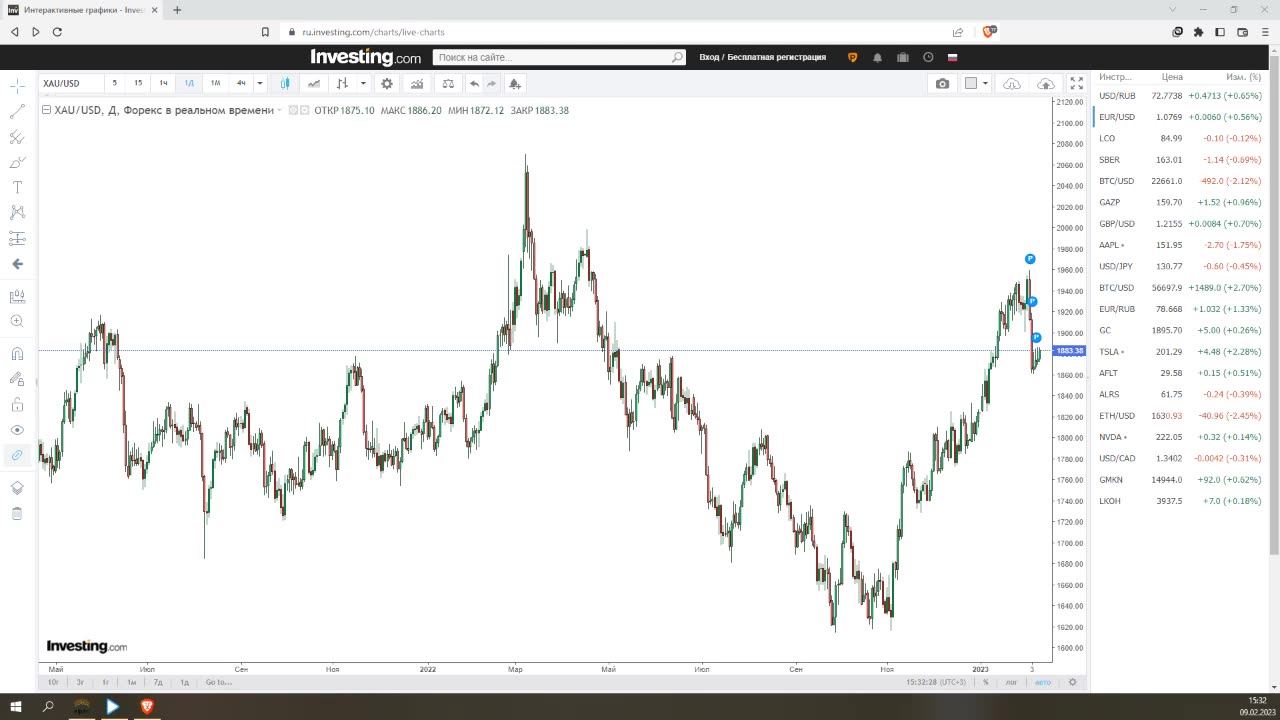Toggle percent scale button
The width and height of the screenshot is (1280, 720).
tap(985, 682)
